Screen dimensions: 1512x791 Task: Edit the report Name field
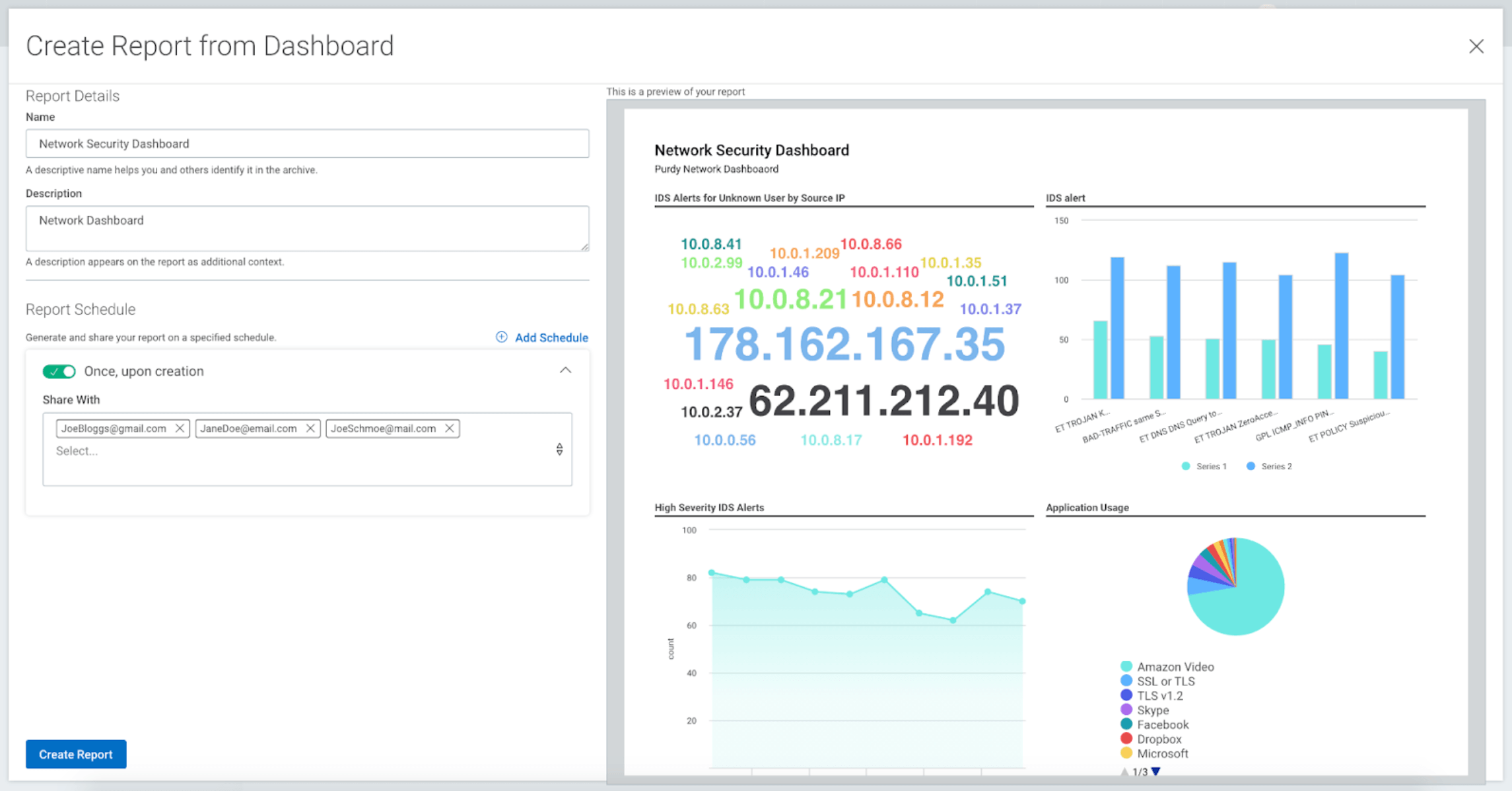coord(307,143)
